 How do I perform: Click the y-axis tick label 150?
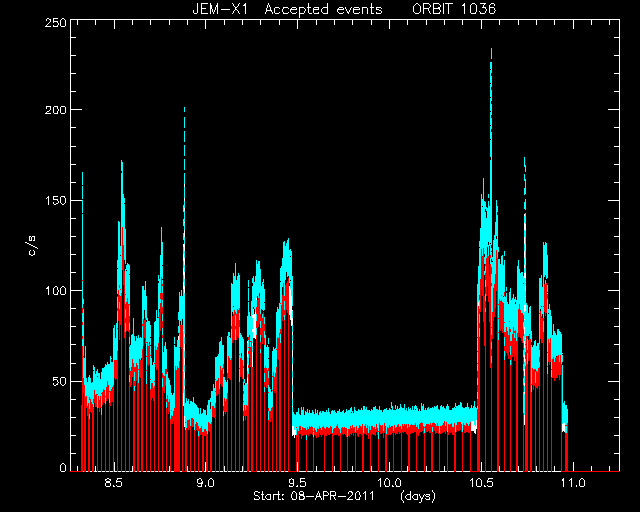(x=55, y=200)
